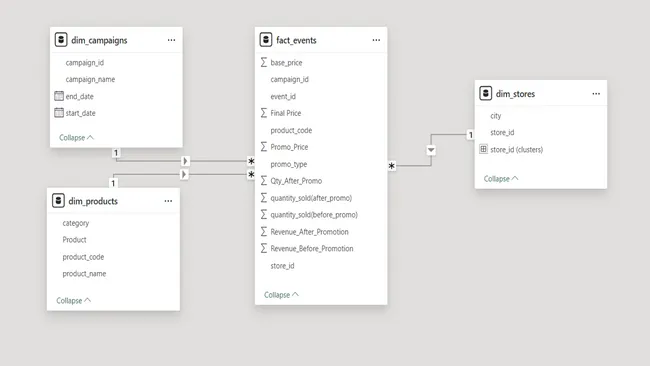
Task: Select the fact_events table header title
Action: pyautogui.click(x=296, y=40)
